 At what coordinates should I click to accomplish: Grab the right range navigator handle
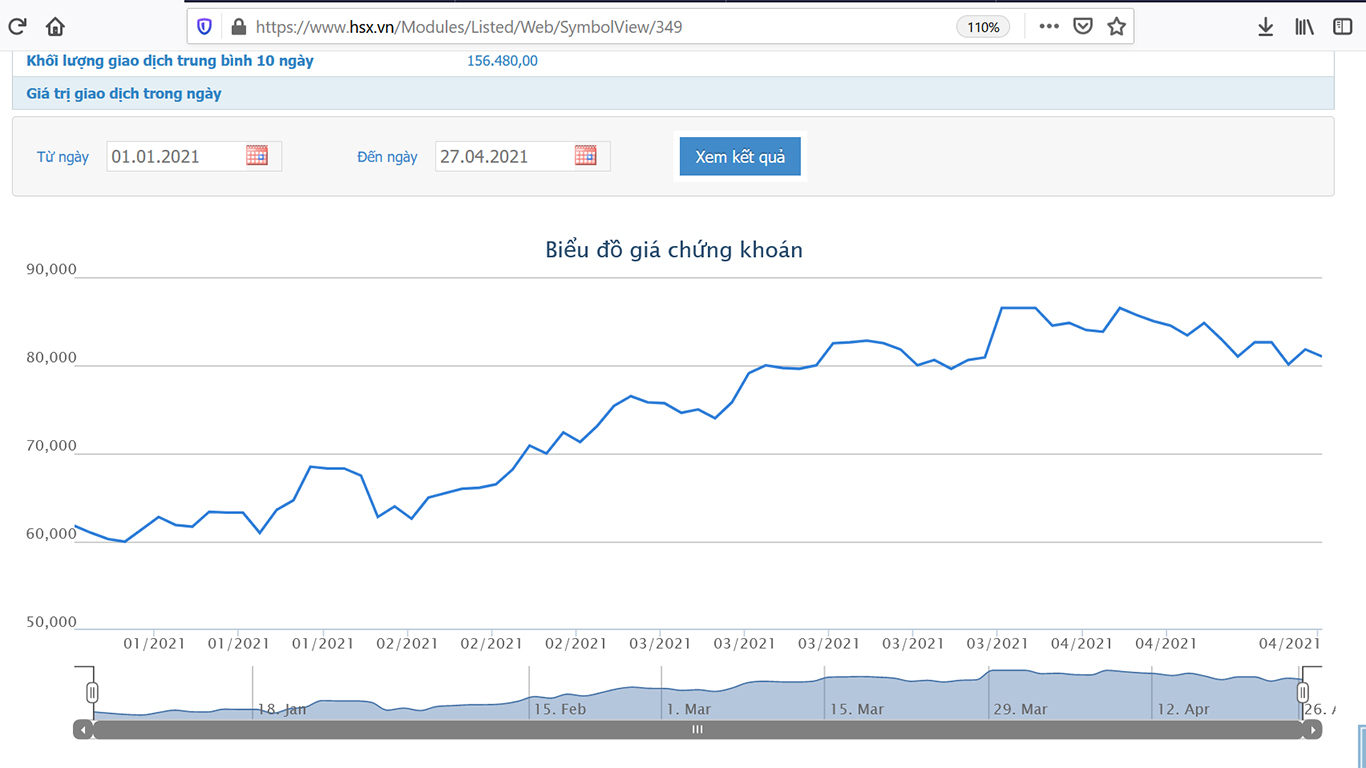(x=1303, y=692)
